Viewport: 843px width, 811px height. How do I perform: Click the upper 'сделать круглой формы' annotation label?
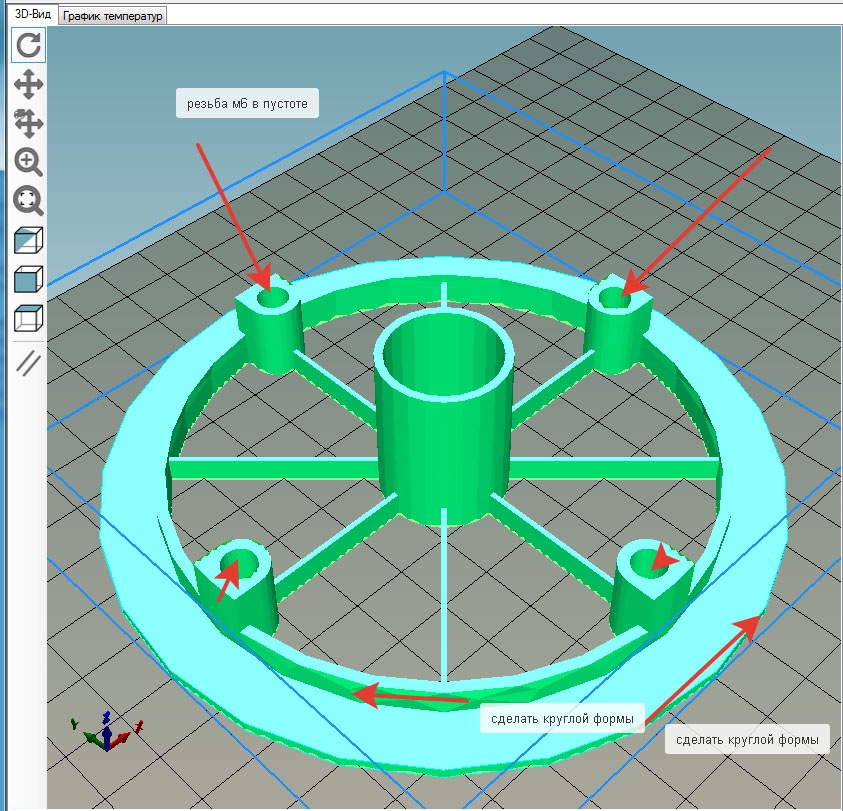click(558, 718)
